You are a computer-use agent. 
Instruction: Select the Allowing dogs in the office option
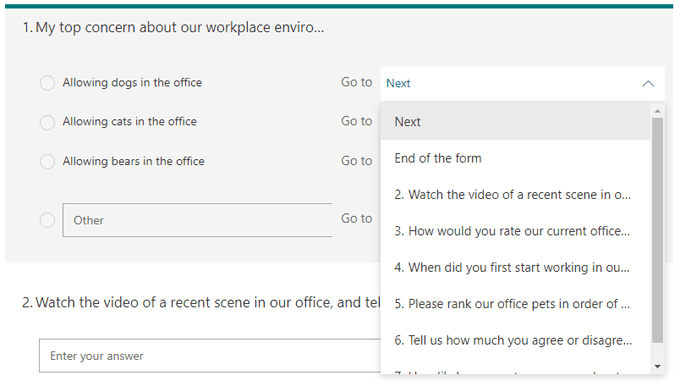click(47, 82)
